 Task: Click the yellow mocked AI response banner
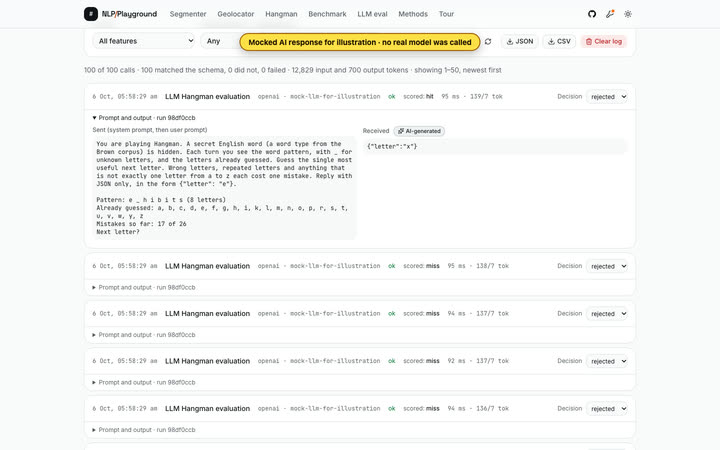click(x=360, y=42)
